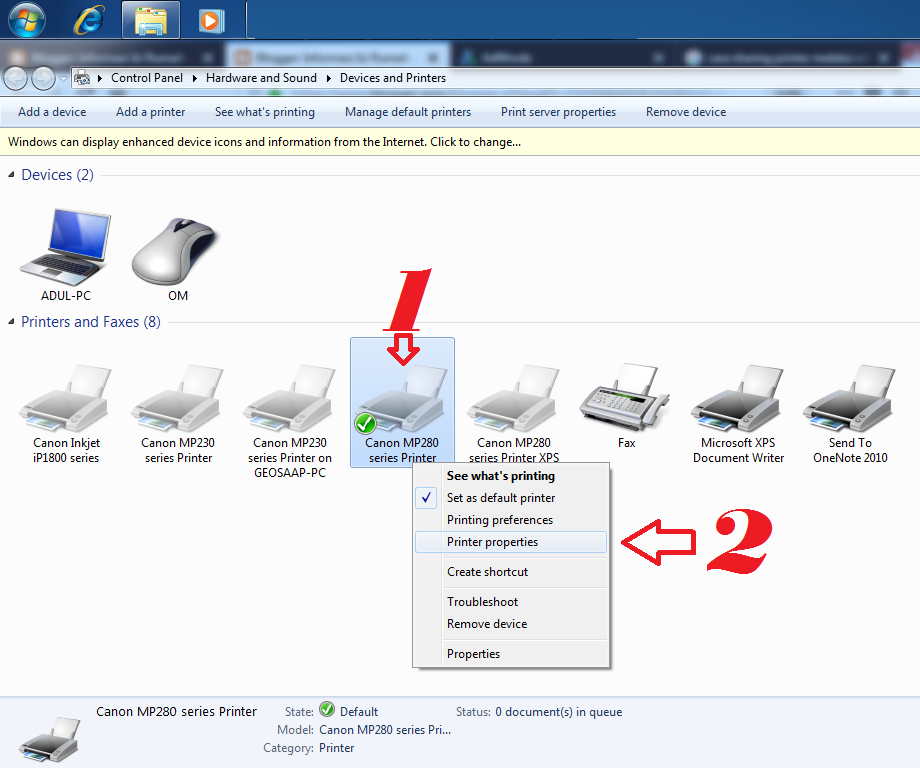The height and width of the screenshot is (768, 920).
Task: Open Windows Explorer taskbar icon
Action: [x=151, y=20]
